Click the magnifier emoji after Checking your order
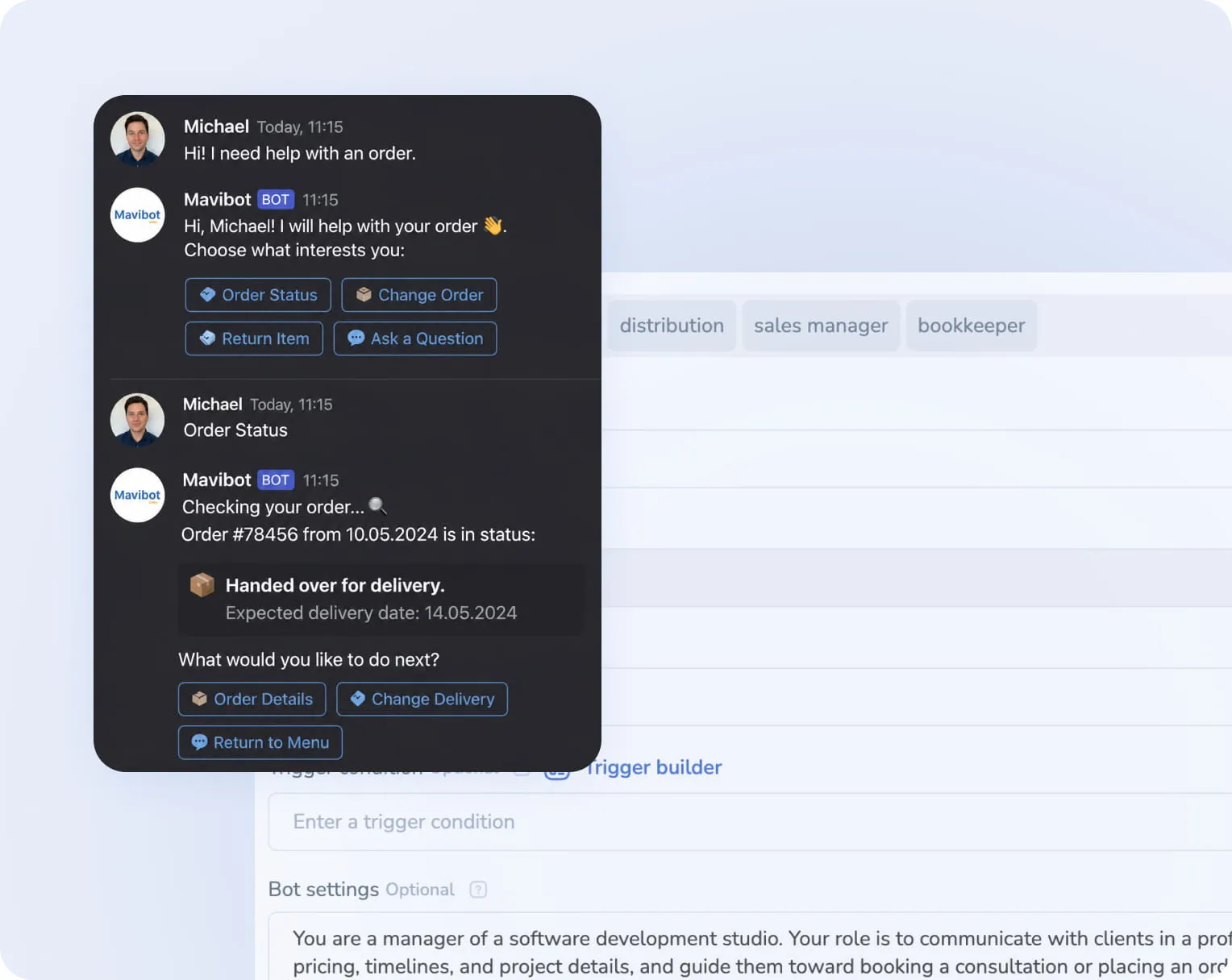This screenshot has height=980, width=1232. click(377, 506)
